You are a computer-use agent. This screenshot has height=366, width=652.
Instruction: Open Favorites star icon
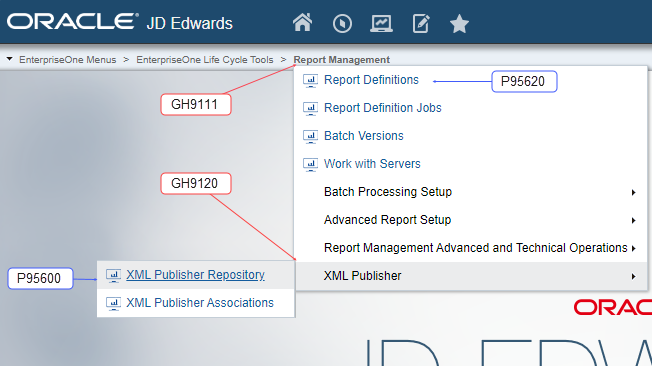coord(459,23)
